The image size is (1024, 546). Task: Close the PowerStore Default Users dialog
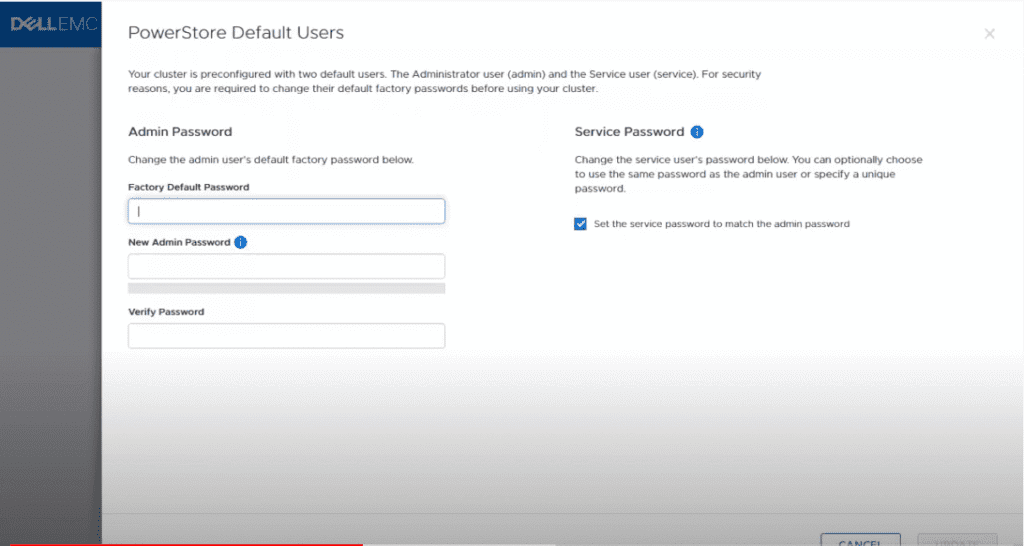point(989,33)
